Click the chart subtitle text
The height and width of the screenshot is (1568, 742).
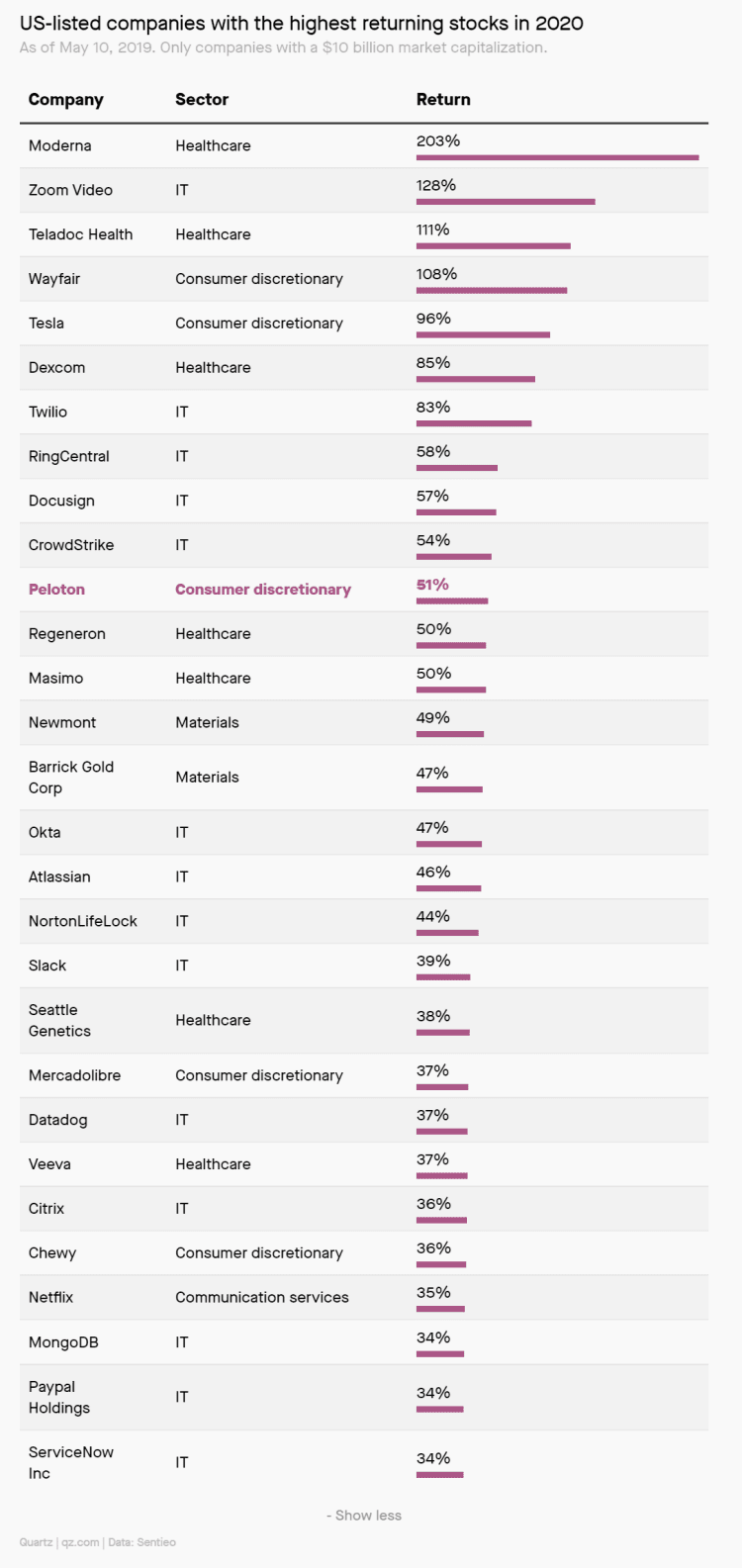pyautogui.click(x=283, y=47)
